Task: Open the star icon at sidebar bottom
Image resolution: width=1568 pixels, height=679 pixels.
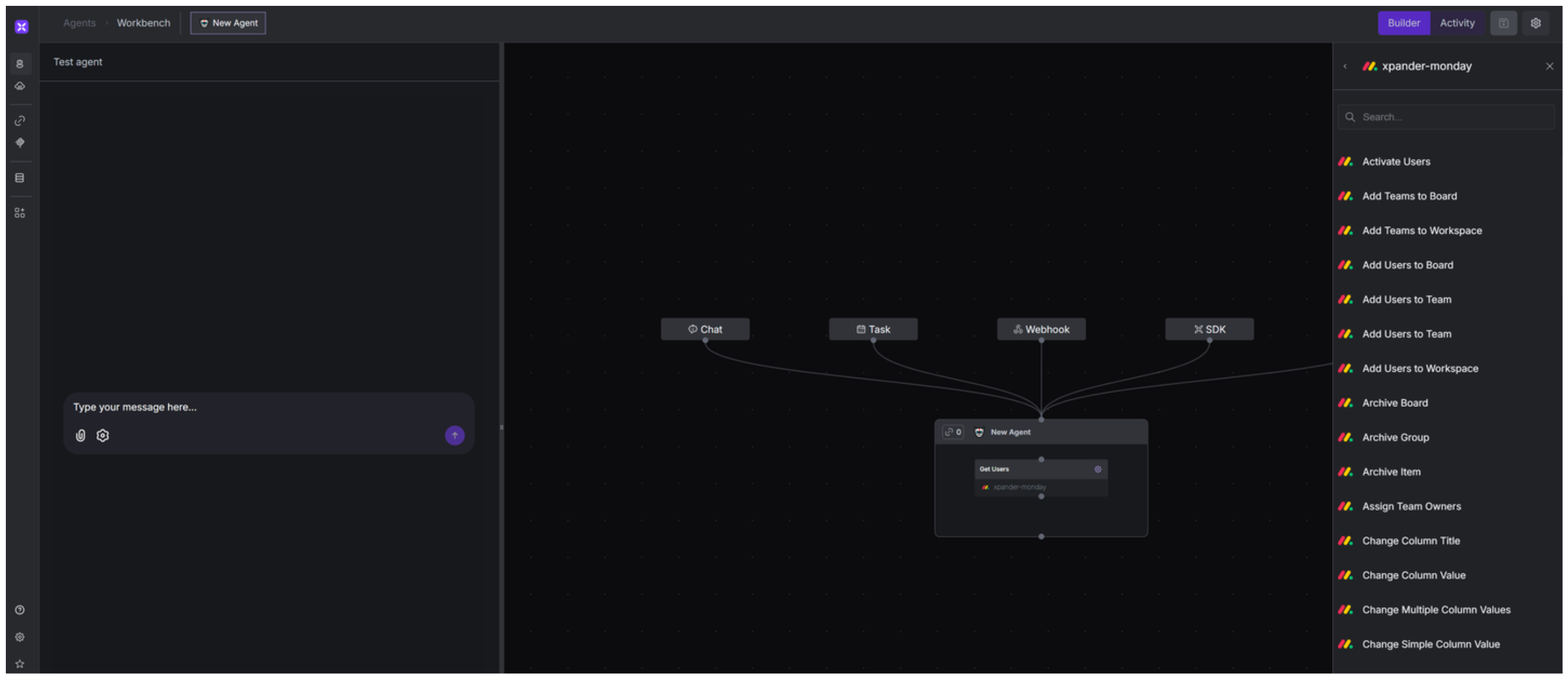Action: [19, 664]
